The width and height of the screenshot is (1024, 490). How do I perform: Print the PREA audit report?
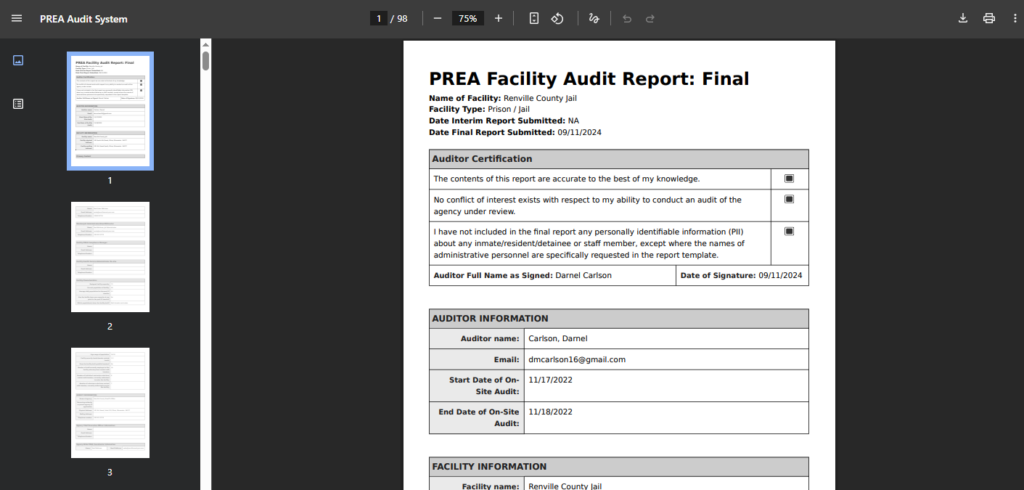[989, 18]
